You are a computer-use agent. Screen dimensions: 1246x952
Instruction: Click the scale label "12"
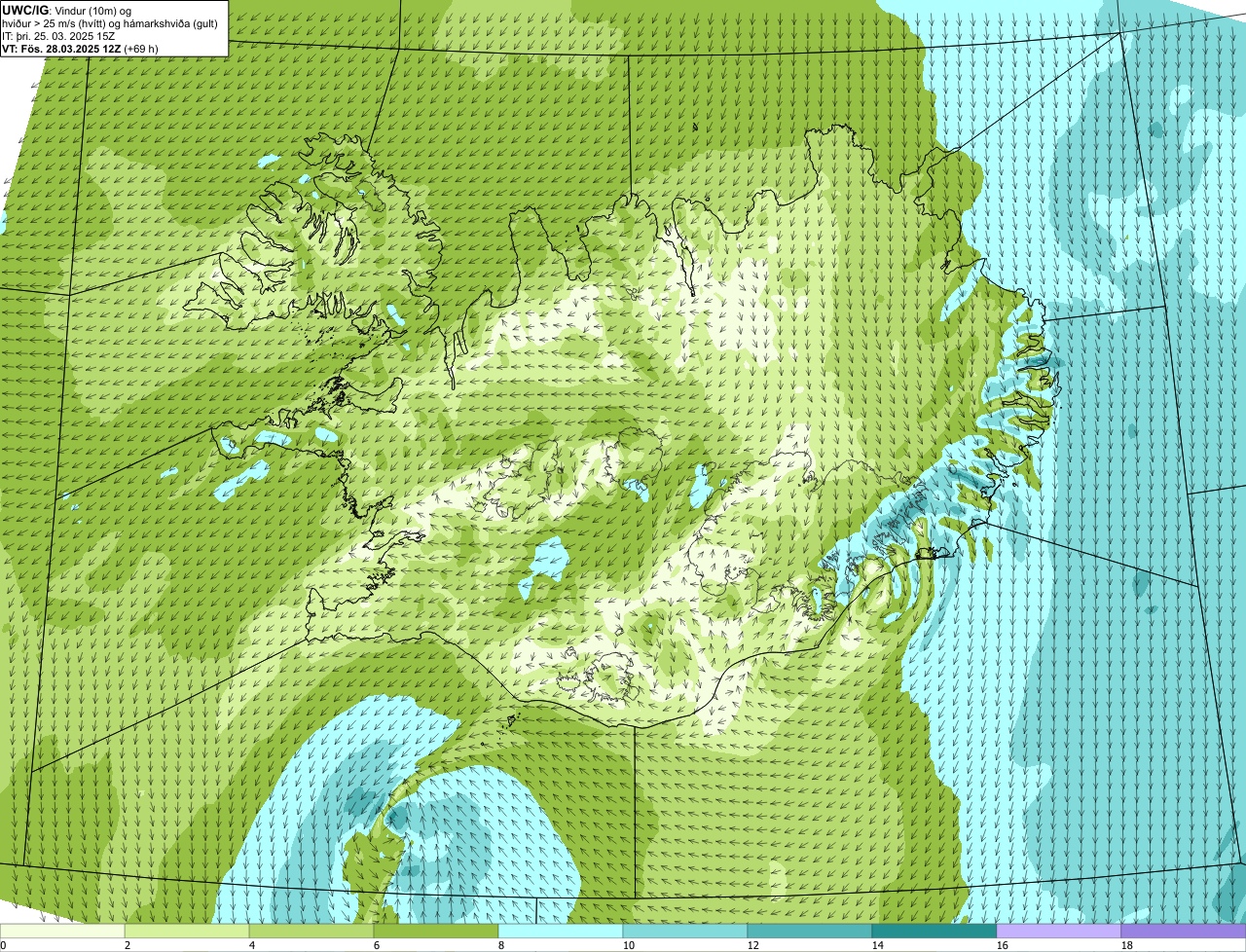click(752, 945)
